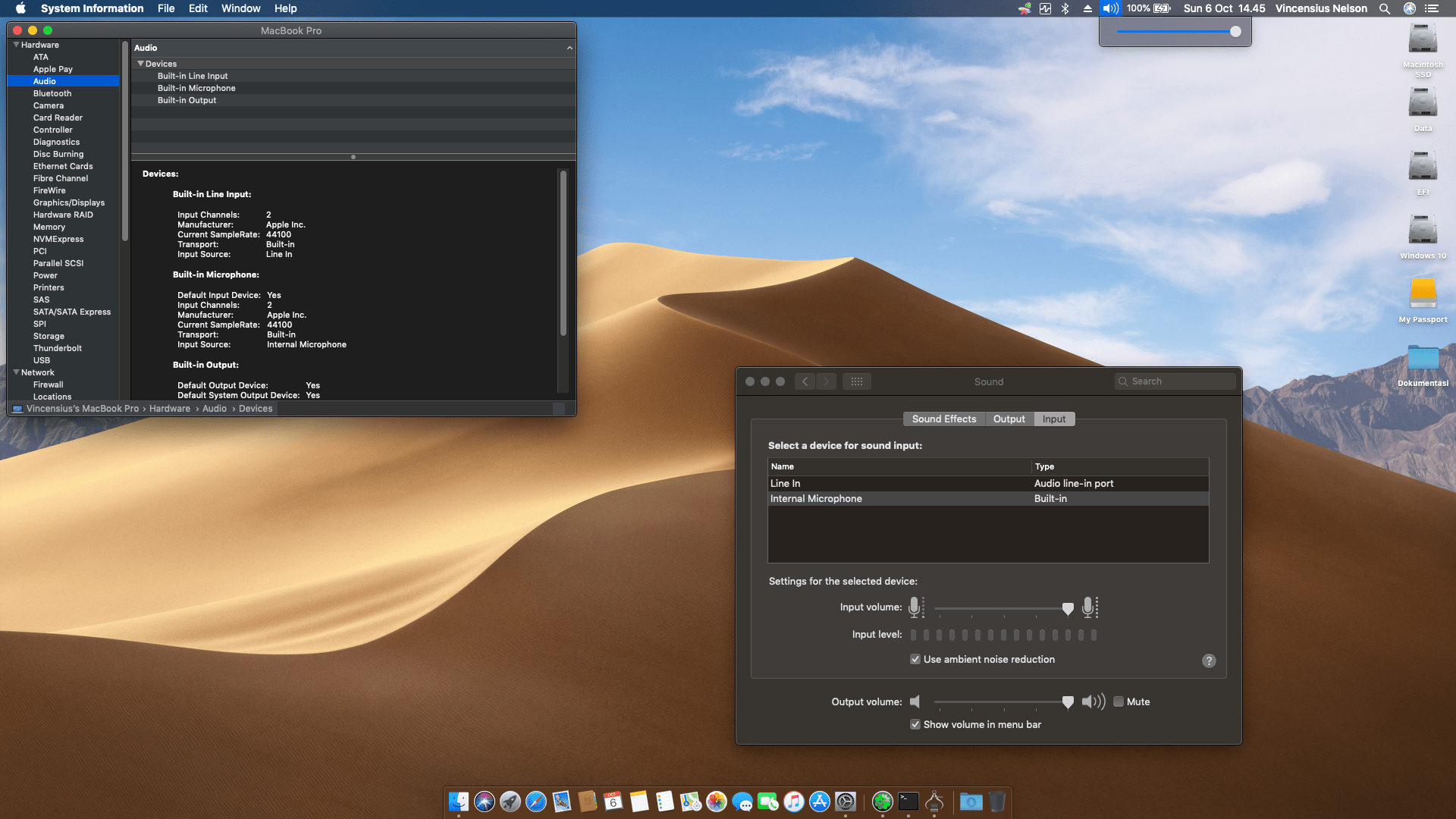Open Terminal from the Dock
Screen dimensions: 1456x819
[908, 802]
